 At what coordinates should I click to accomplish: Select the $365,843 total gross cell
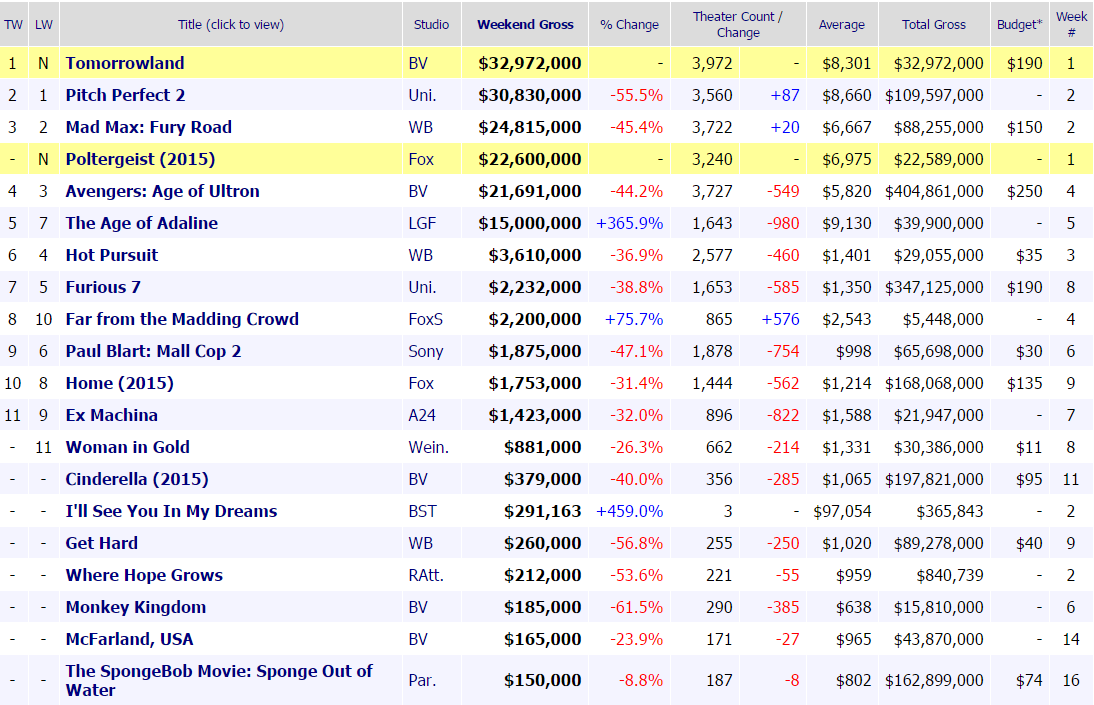[950, 512]
